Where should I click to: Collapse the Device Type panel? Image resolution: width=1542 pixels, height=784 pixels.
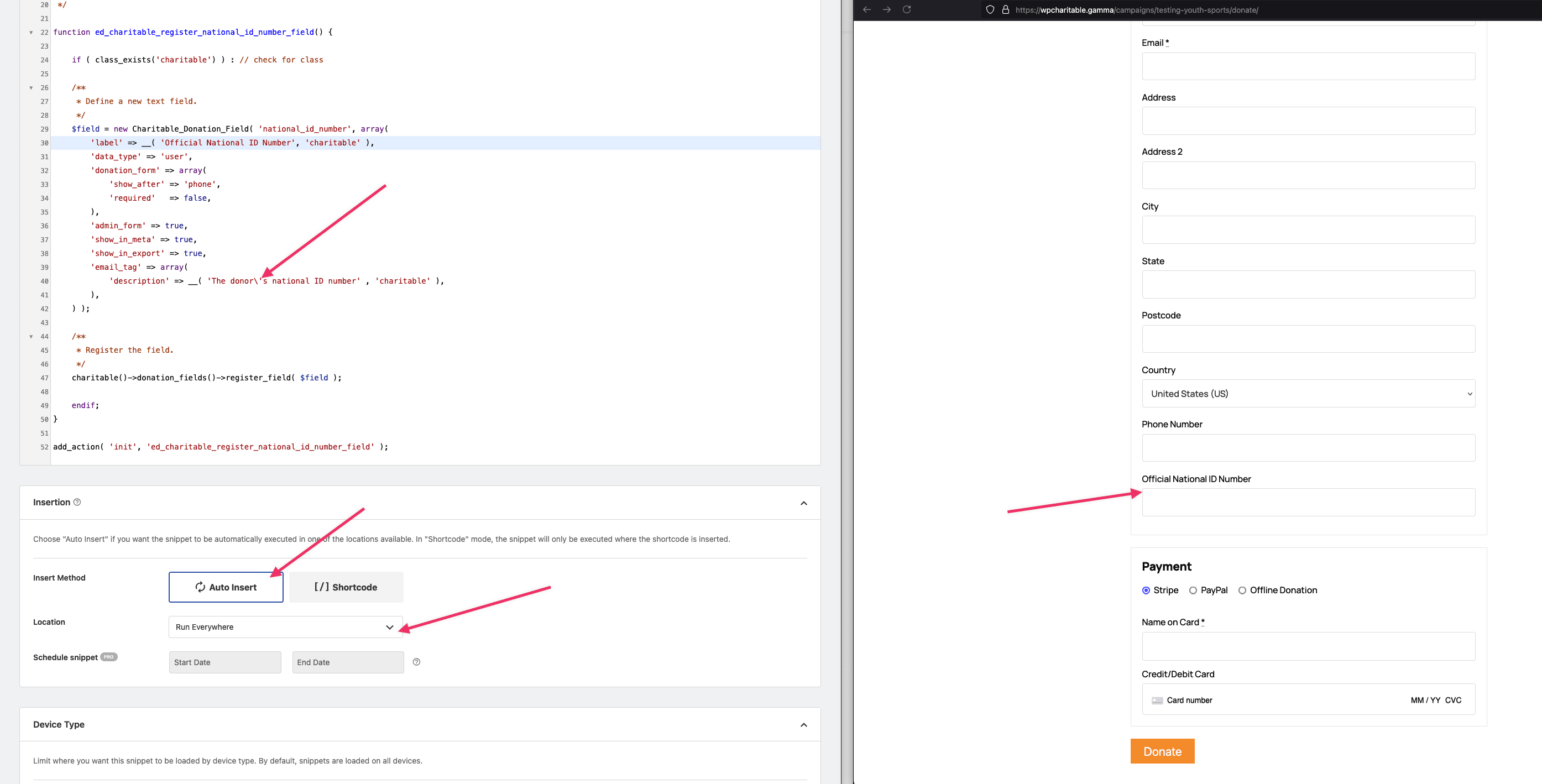[x=804, y=725]
